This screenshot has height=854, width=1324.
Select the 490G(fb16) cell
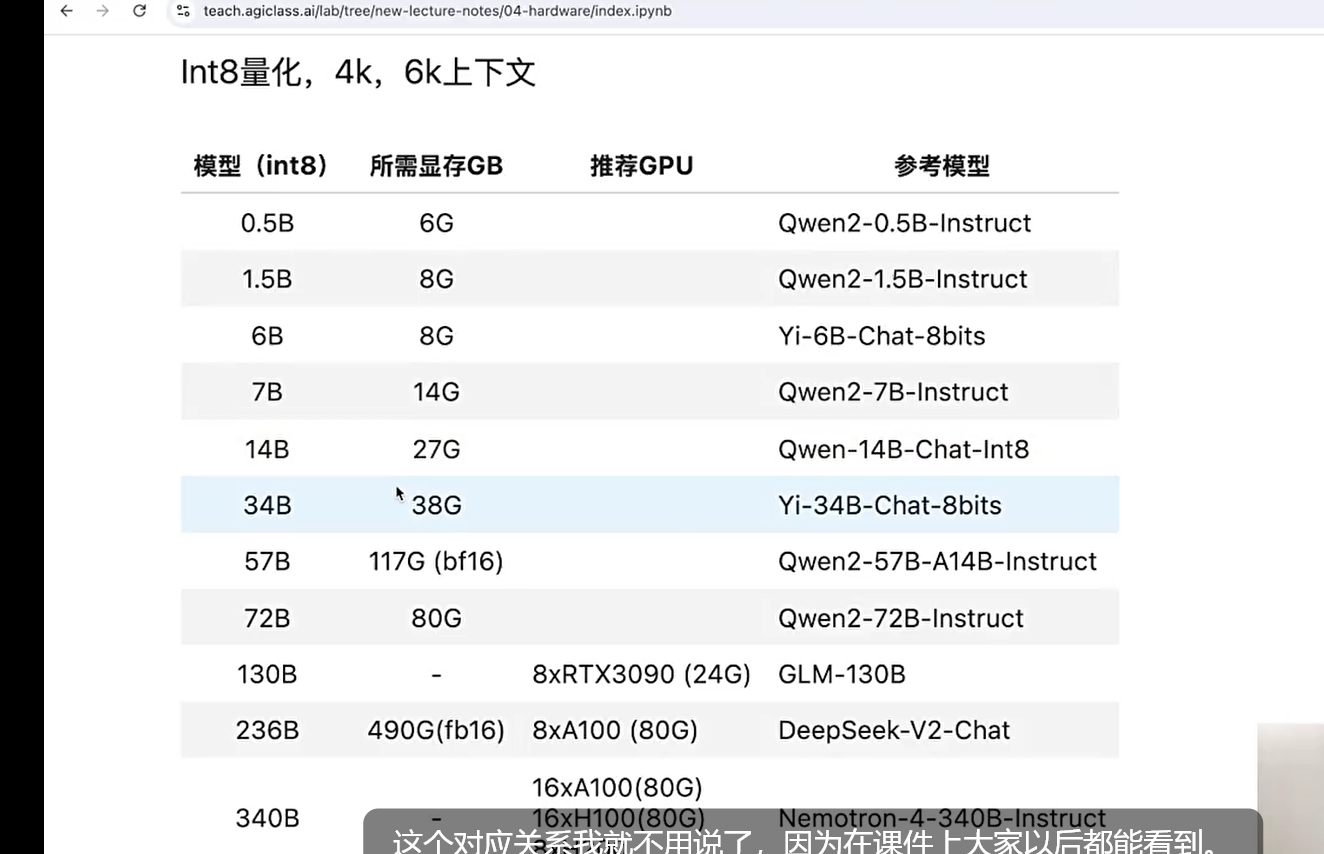click(x=436, y=731)
